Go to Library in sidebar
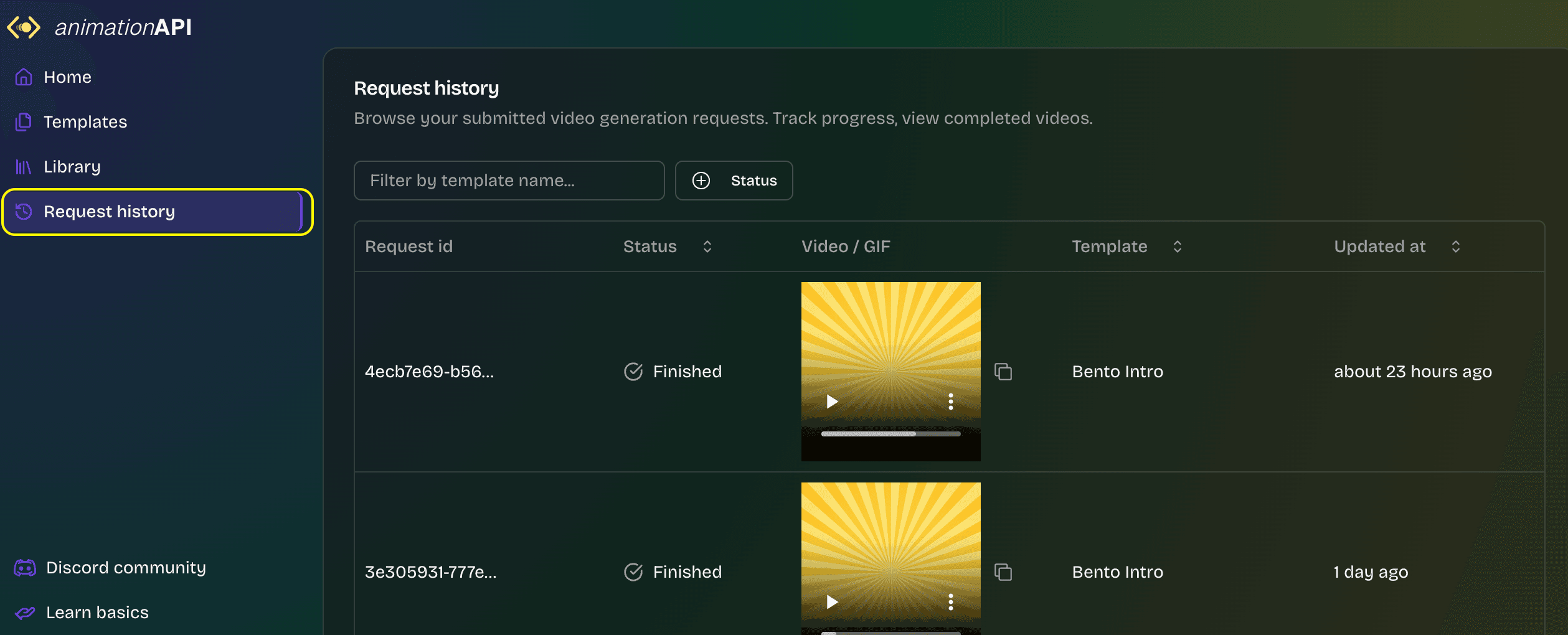Image resolution: width=1568 pixels, height=635 pixels. click(72, 167)
